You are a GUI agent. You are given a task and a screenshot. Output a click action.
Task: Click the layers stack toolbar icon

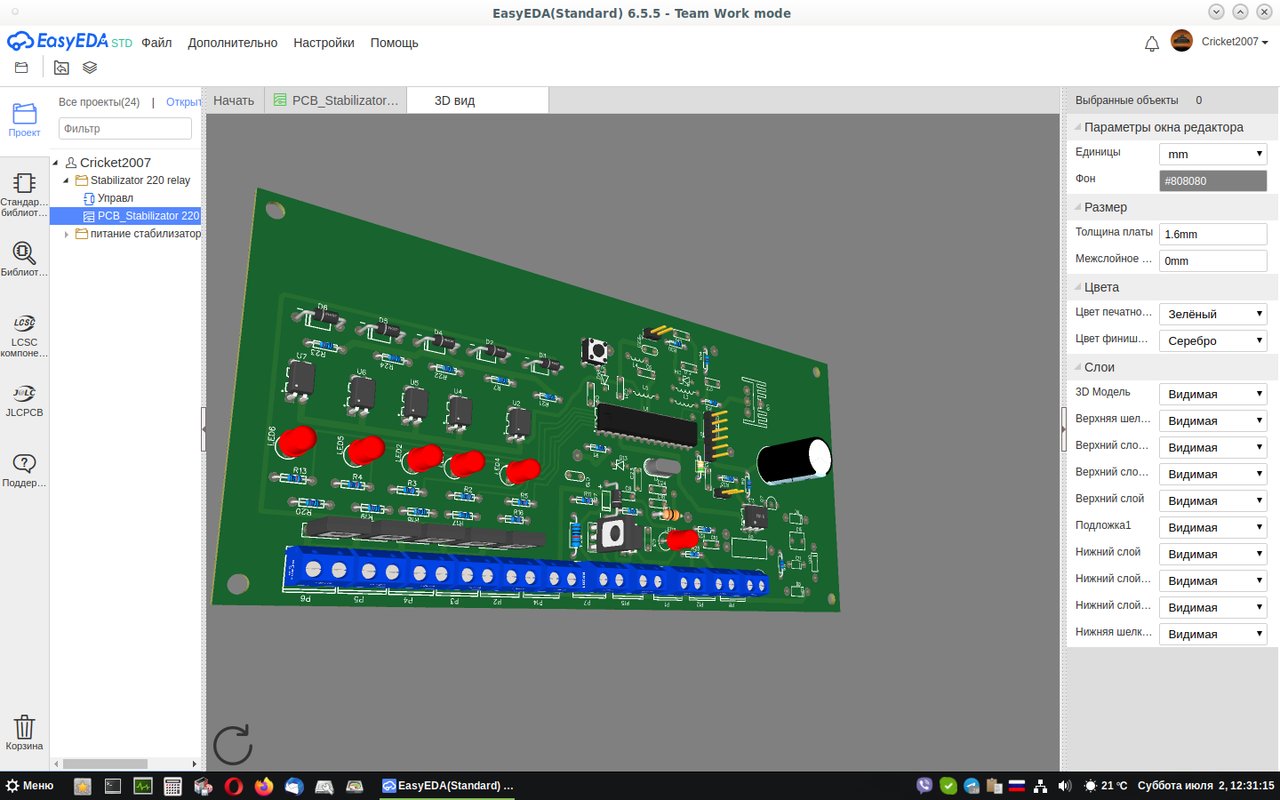[90, 68]
